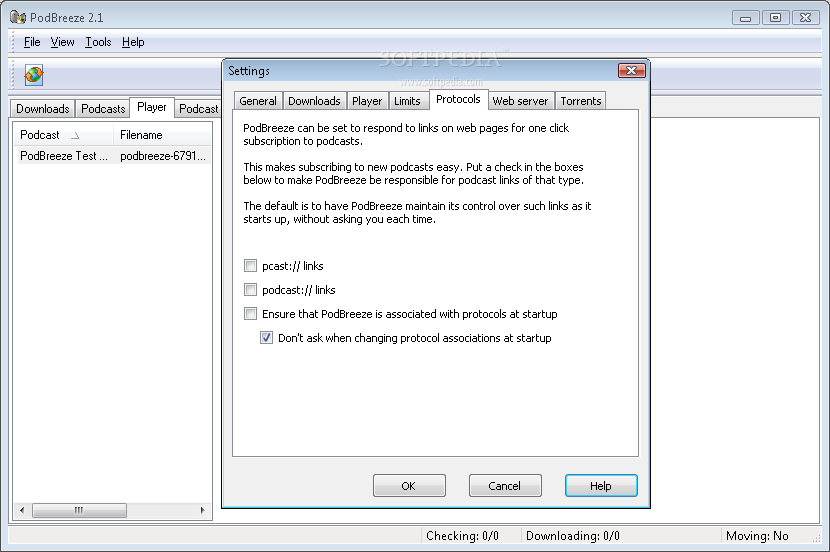Image resolution: width=830 pixels, height=552 pixels.
Task: Open the Player tab in Settings
Action: point(367,101)
